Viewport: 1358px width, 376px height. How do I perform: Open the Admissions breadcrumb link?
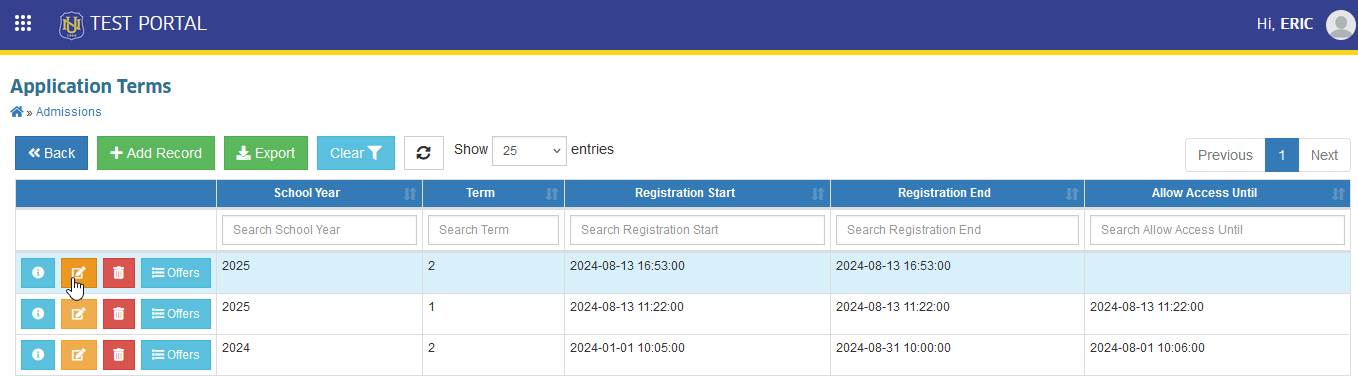point(68,112)
